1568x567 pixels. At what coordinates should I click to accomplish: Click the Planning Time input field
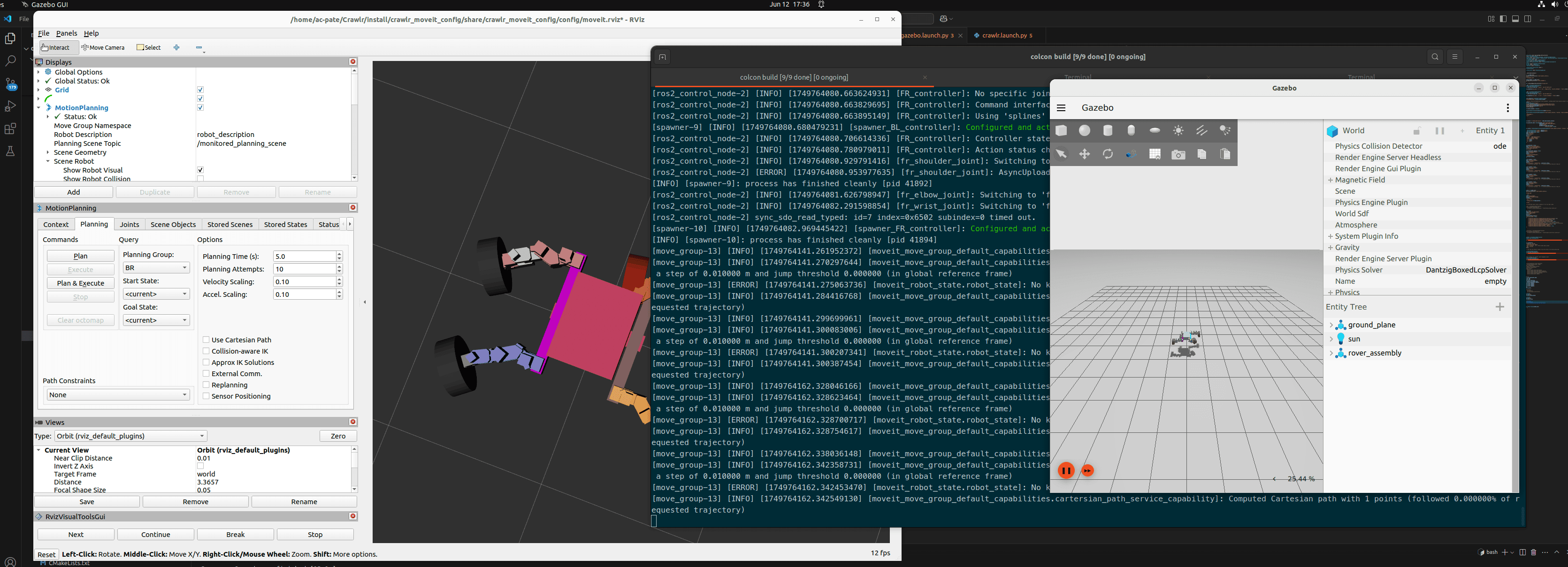click(x=304, y=256)
